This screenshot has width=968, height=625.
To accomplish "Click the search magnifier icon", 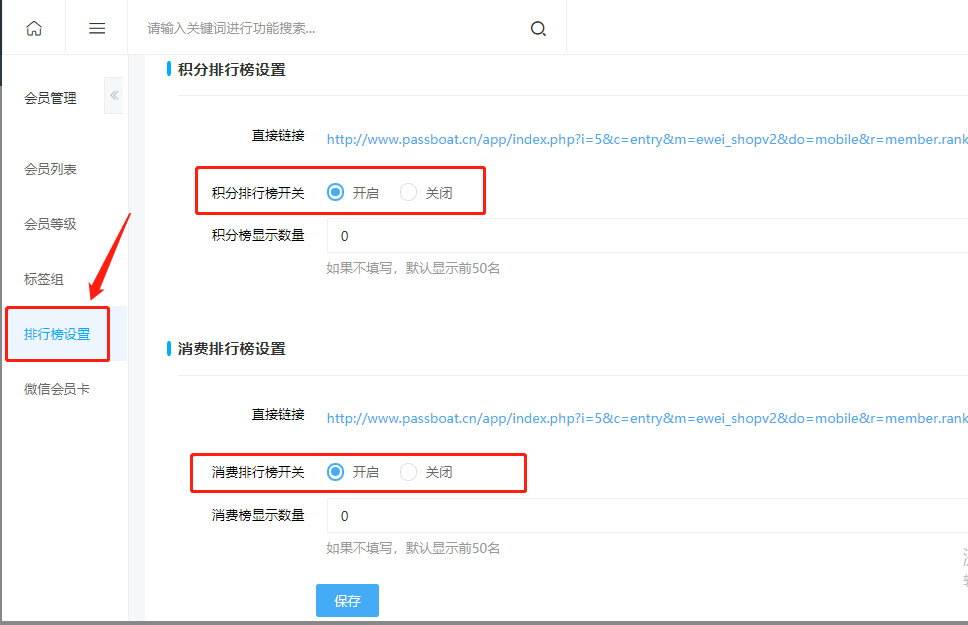I will coord(538,28).
